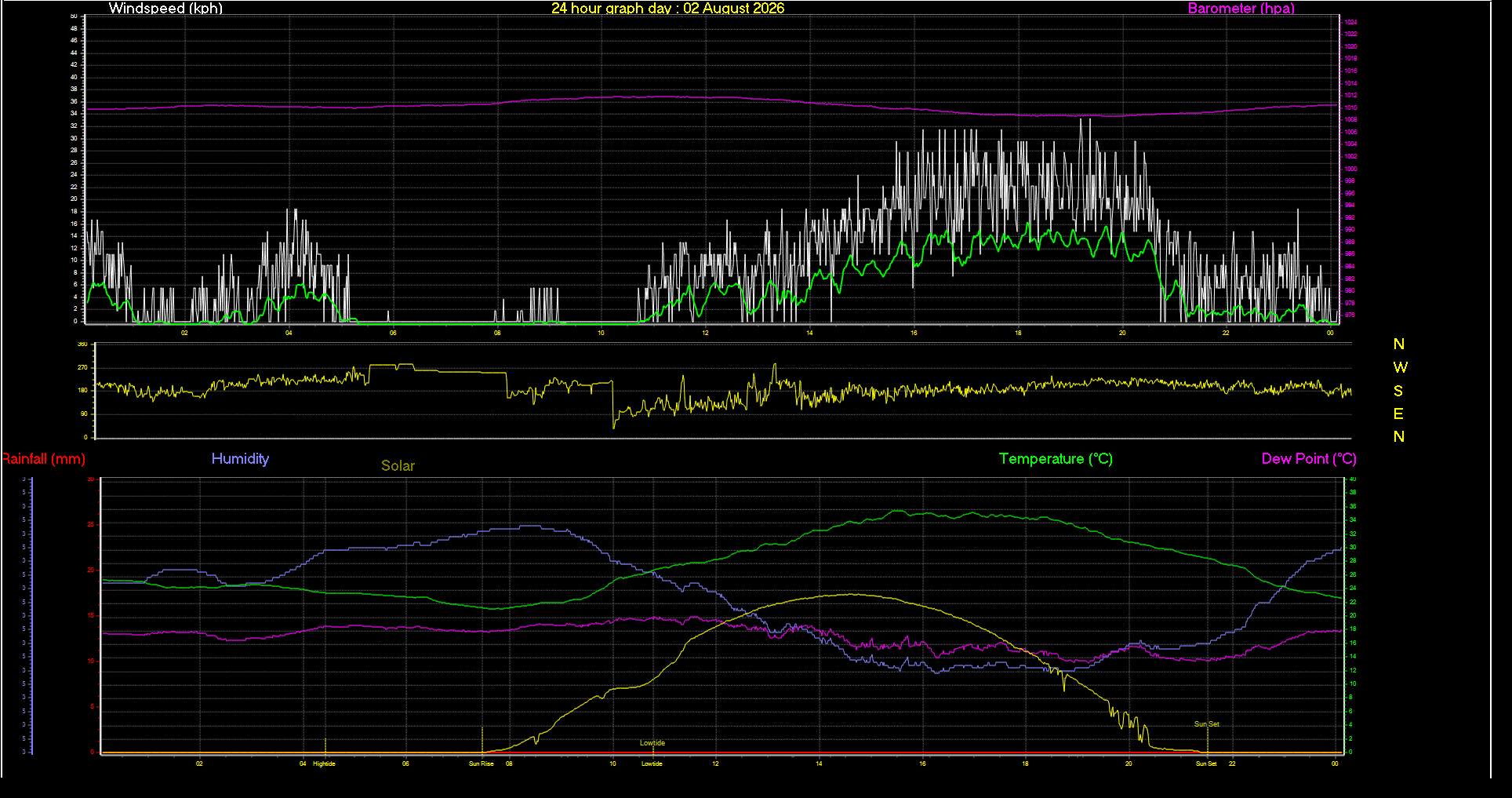The image size is (1512, 798).
Task: Click the '180' wind direction axis value
Action: point(82,390)
